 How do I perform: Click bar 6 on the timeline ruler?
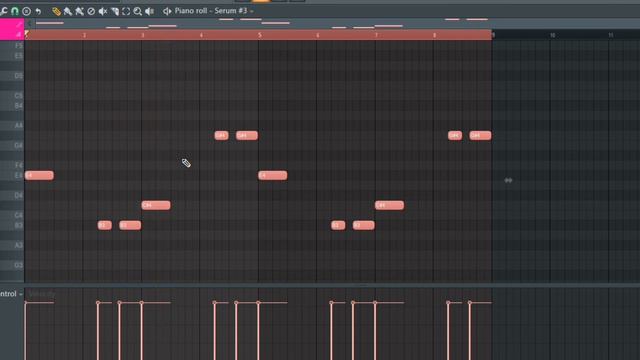[x=318, y=35]
